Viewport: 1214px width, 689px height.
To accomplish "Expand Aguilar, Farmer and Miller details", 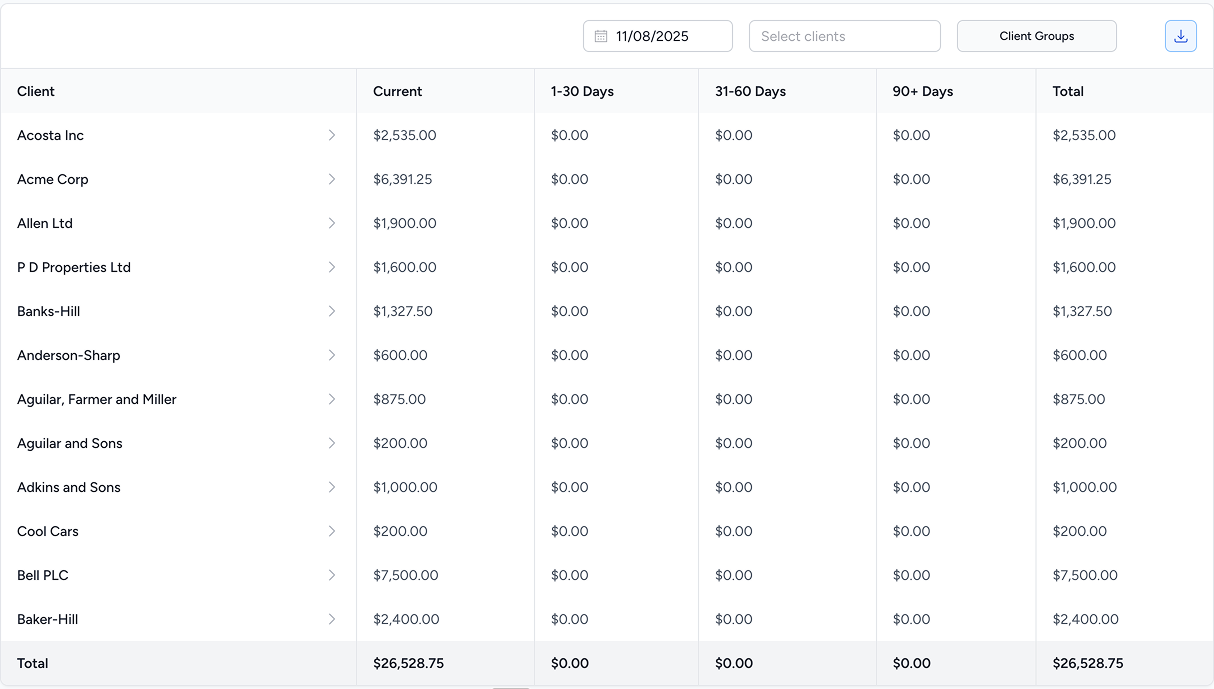I will 332,399.
